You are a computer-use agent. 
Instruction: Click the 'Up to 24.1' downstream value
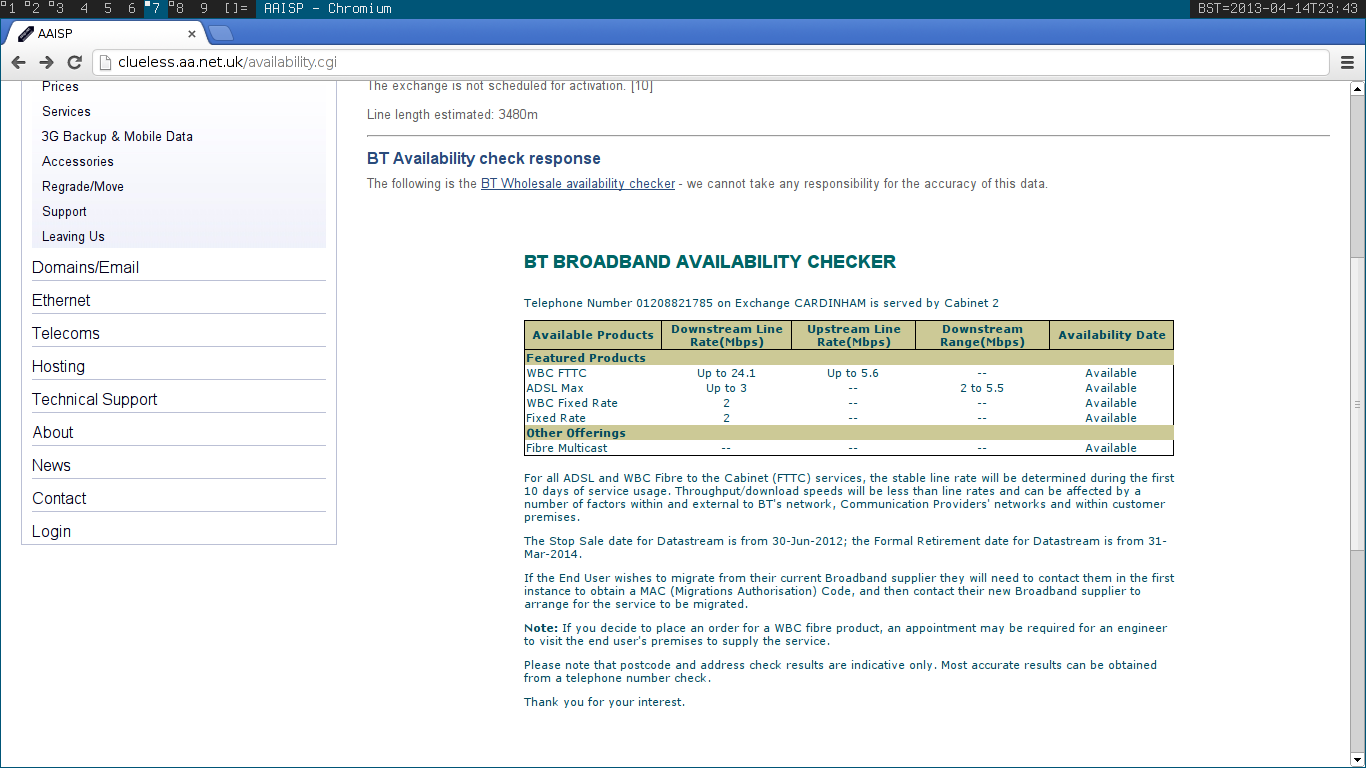pos(727,373)
